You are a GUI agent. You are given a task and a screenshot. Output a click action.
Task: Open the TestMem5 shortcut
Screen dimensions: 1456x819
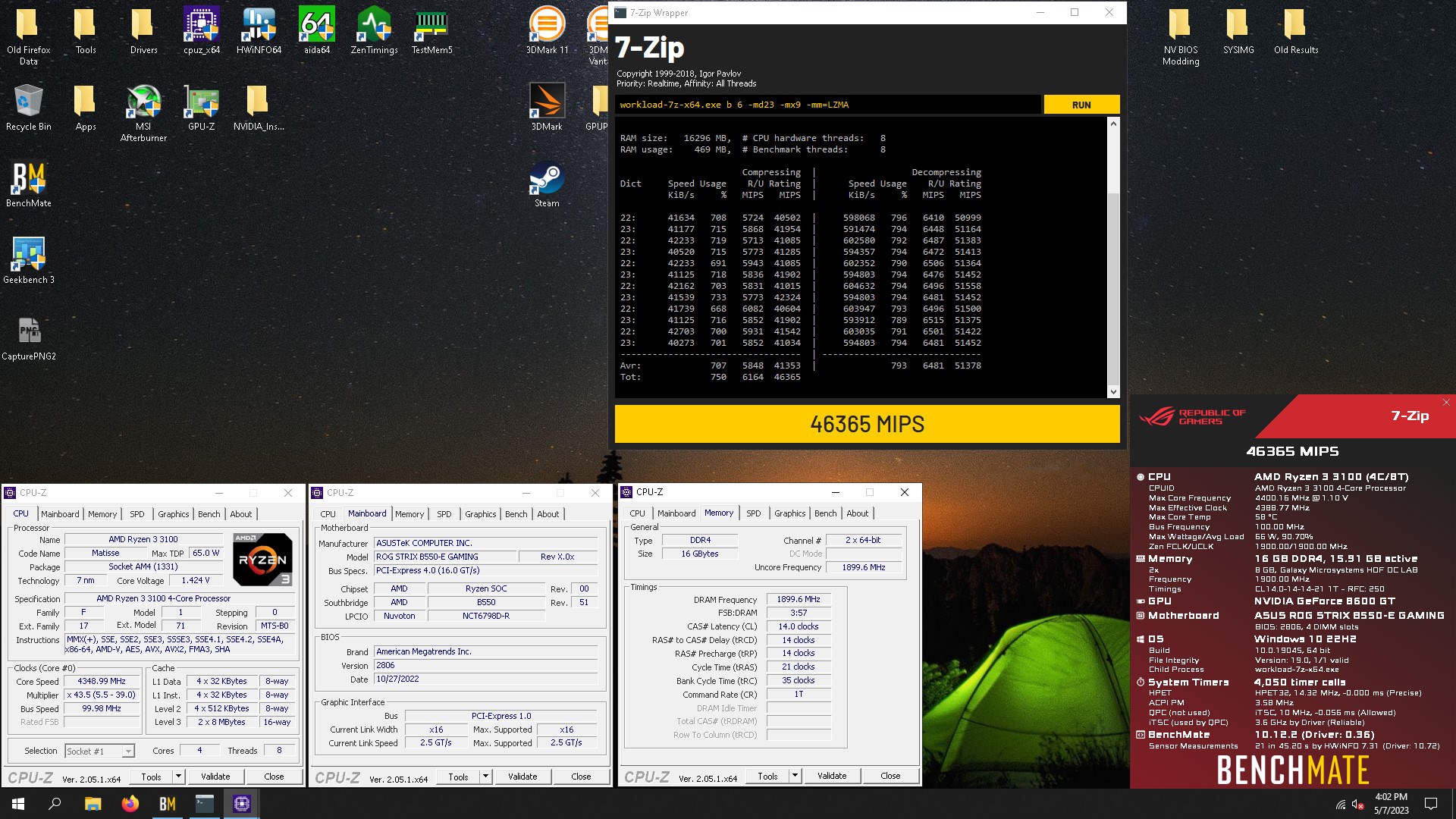[431, 30]
